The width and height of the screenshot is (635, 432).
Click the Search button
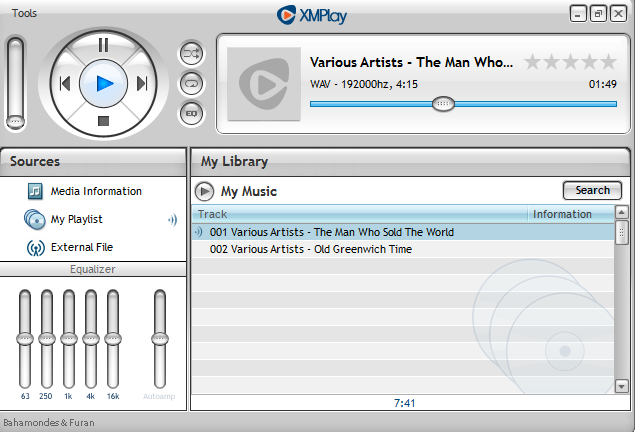click(x=592, y=190)
